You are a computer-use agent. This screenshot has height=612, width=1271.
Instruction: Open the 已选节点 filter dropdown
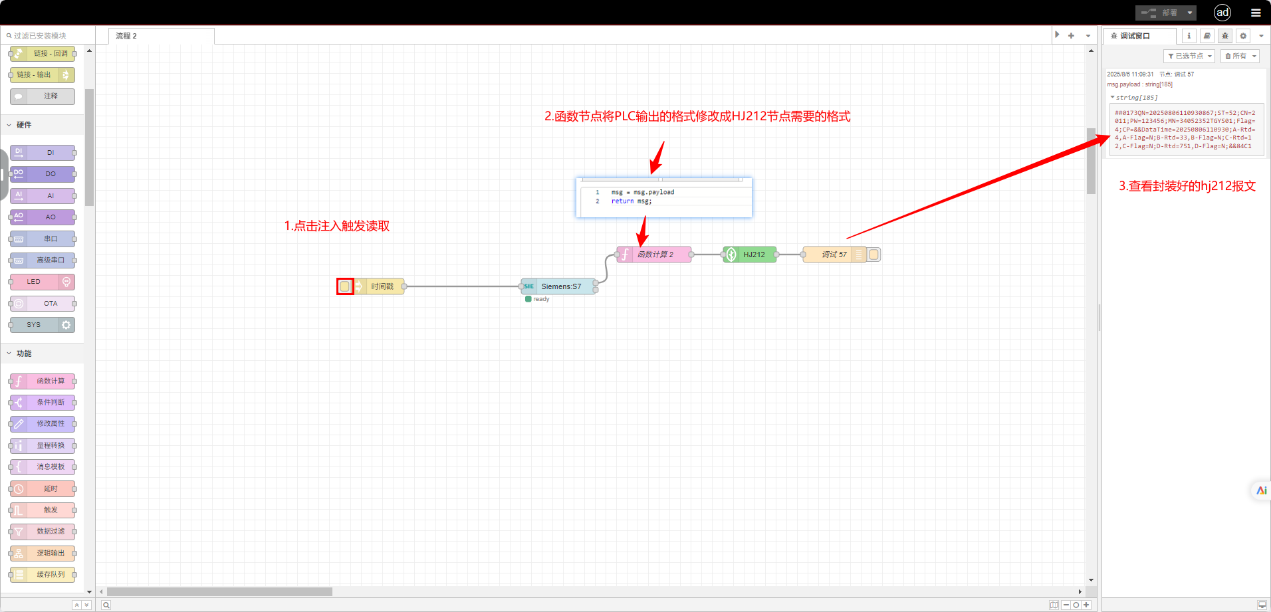tap(1189, 56)
